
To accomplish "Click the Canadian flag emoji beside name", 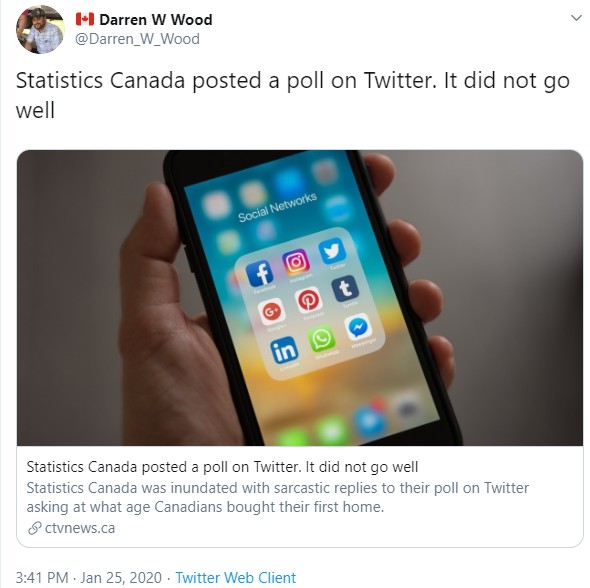I will click(x=85, y=19).
